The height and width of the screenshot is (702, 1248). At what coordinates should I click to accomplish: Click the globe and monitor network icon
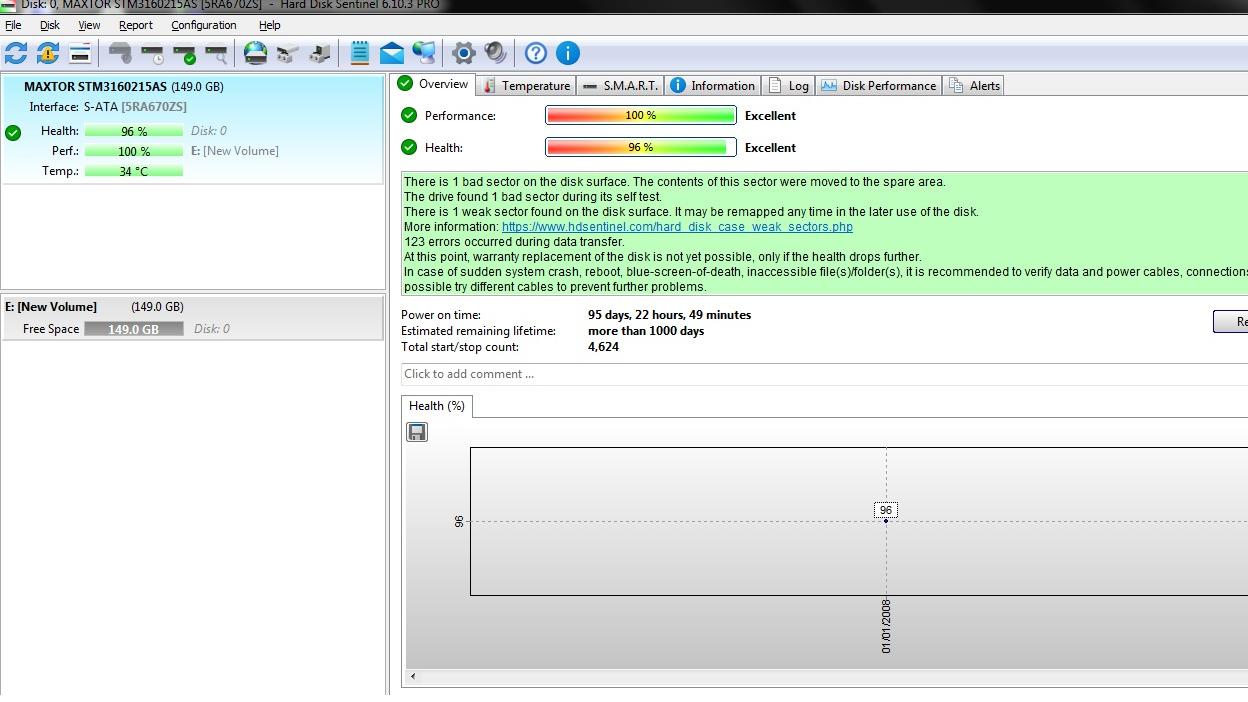pos(424,53)
